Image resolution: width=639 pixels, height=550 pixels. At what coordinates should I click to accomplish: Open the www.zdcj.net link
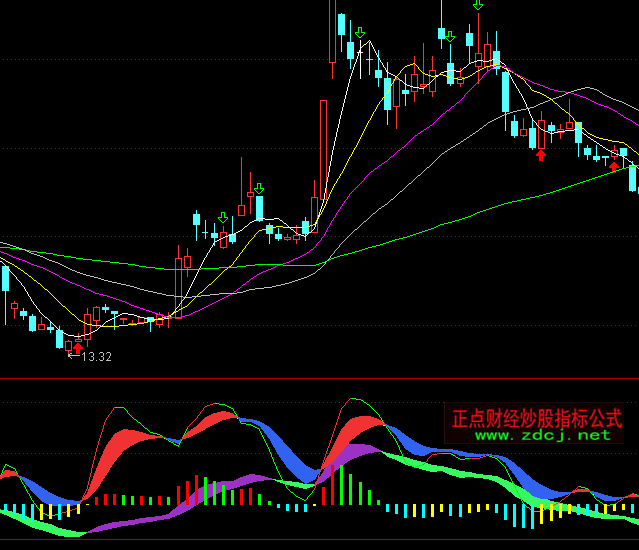pos(542,435)
